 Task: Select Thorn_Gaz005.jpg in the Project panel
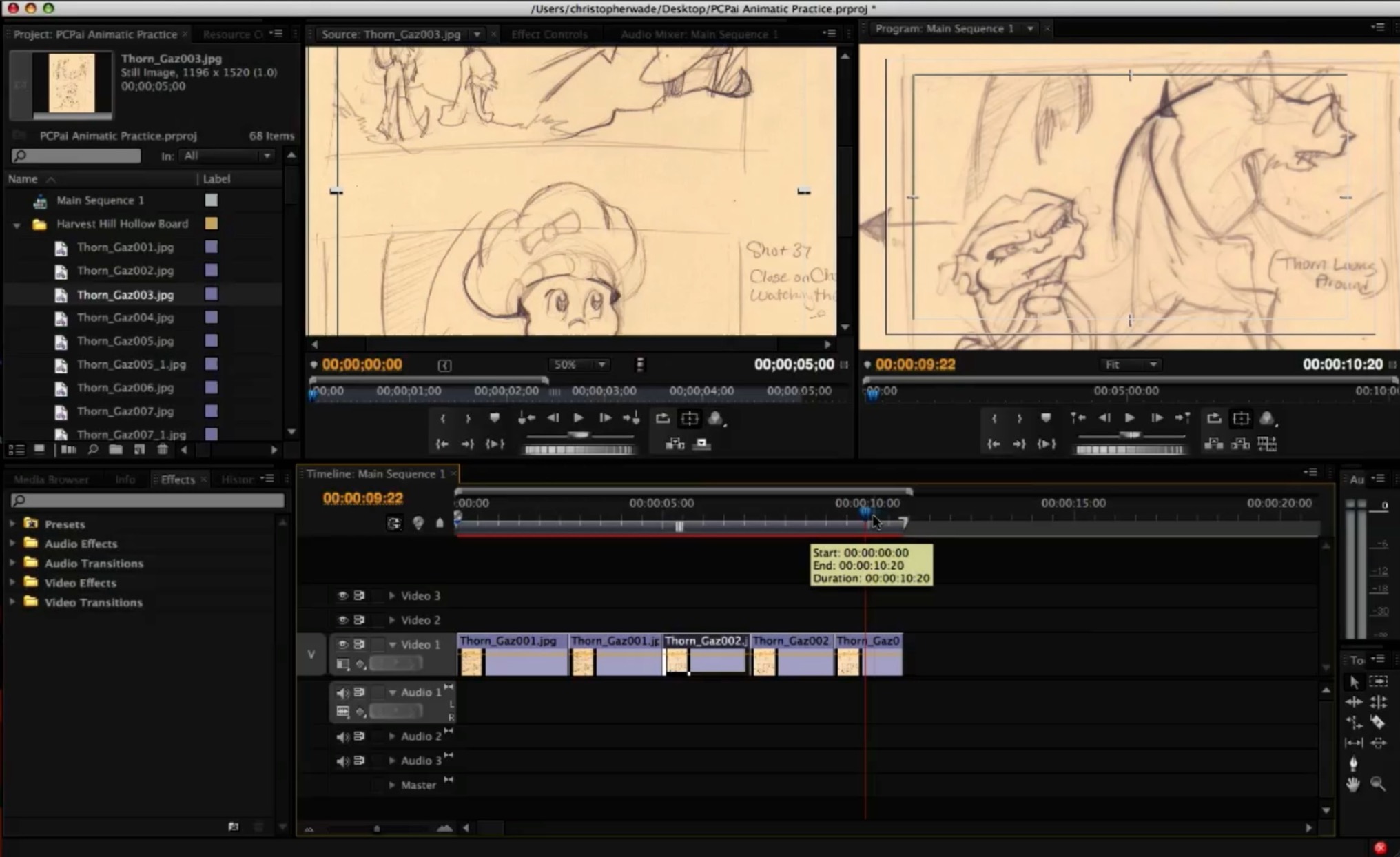(x=126, y=341)
